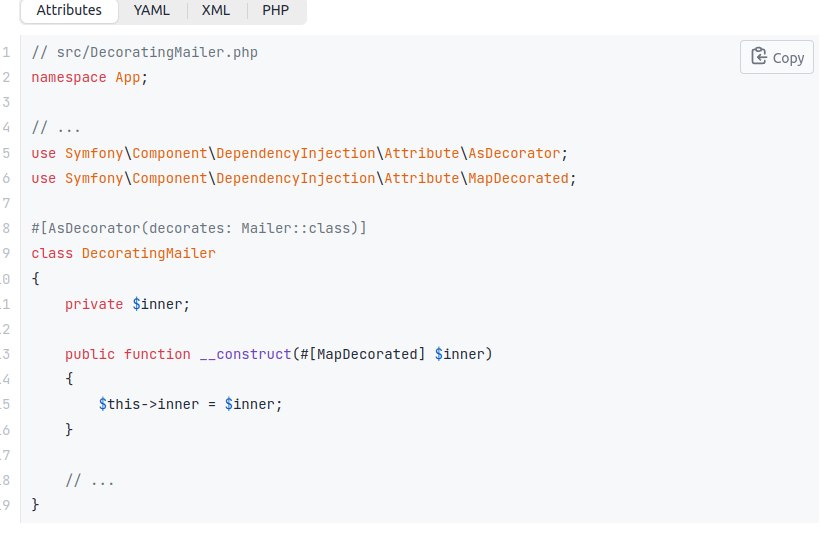
Task: Click the public keyword before function
Action: 90,354
